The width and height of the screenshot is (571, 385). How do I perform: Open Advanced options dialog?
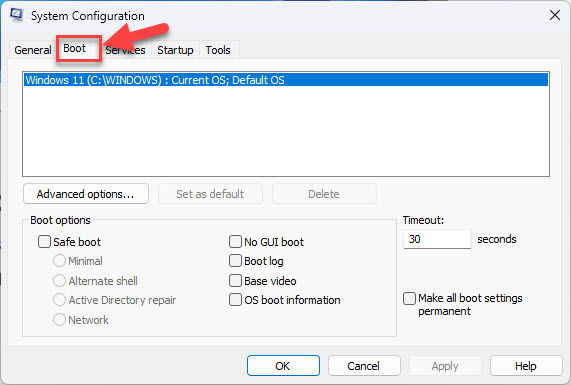tap(86, 194)
